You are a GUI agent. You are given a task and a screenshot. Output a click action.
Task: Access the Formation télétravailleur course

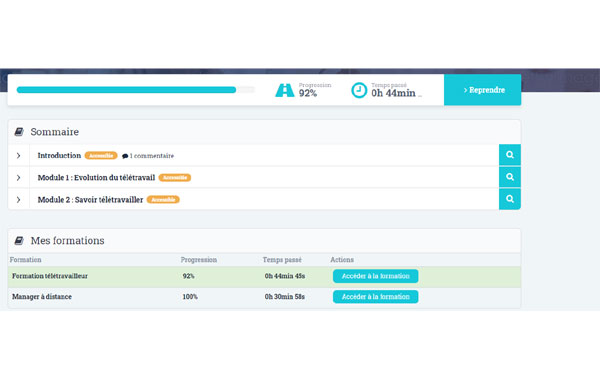pyautogui.click(x=375, y=276)
